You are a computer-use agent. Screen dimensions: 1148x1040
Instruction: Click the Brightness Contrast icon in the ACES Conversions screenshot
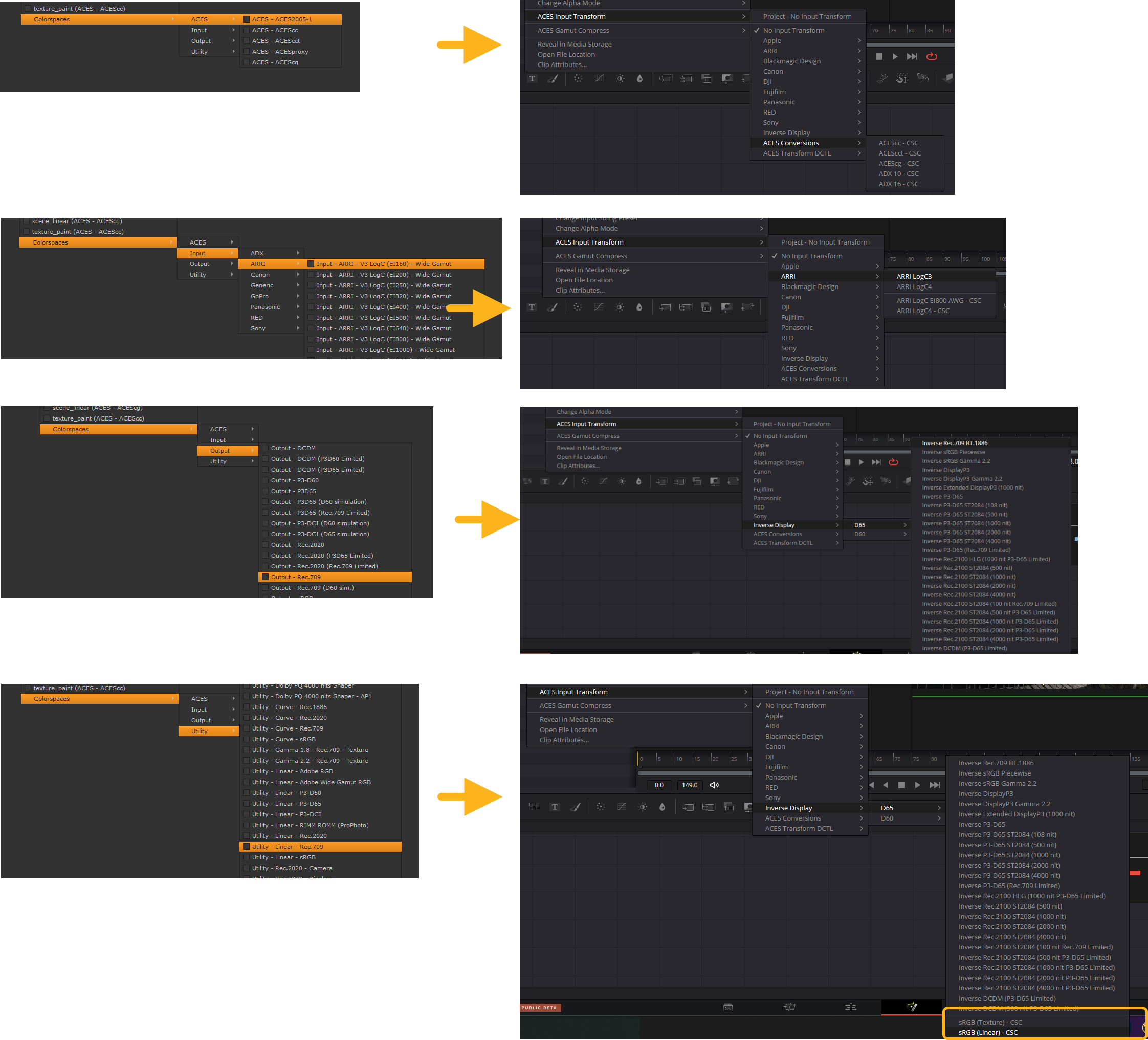(x=620, y=79)
